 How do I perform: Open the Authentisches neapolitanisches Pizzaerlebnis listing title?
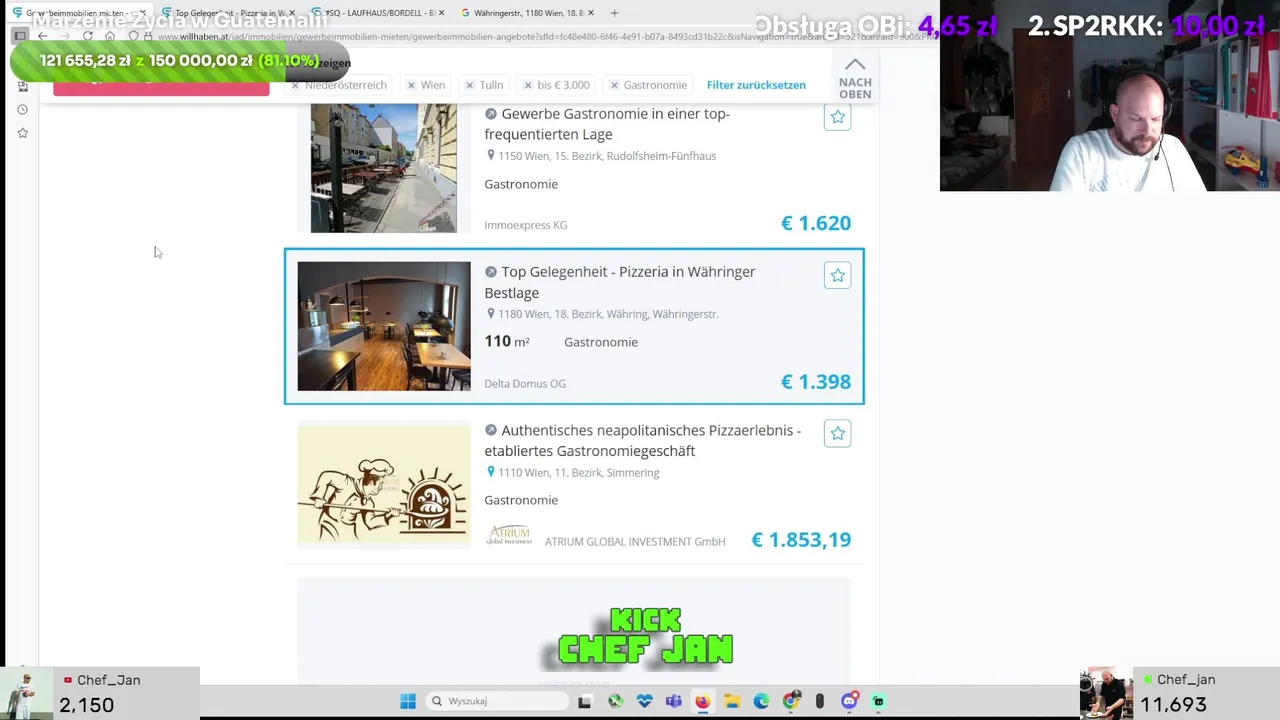643,440
